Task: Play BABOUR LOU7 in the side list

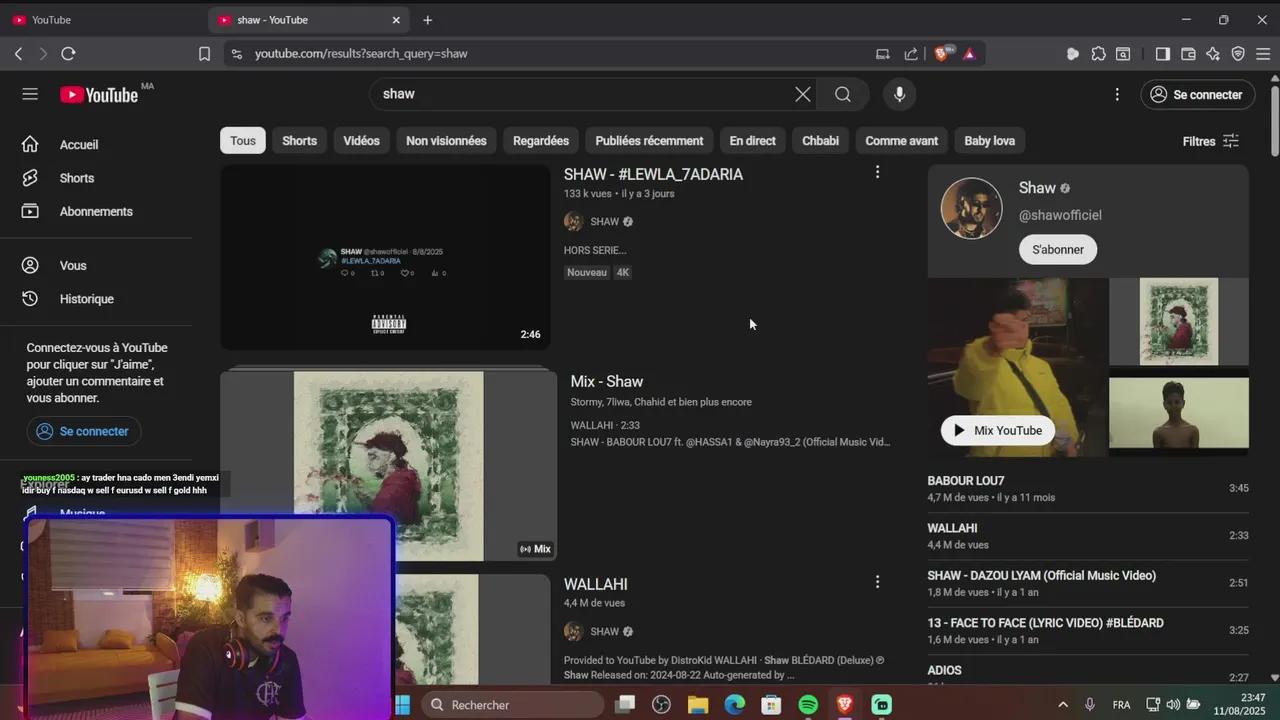Action: [1088, 488]
